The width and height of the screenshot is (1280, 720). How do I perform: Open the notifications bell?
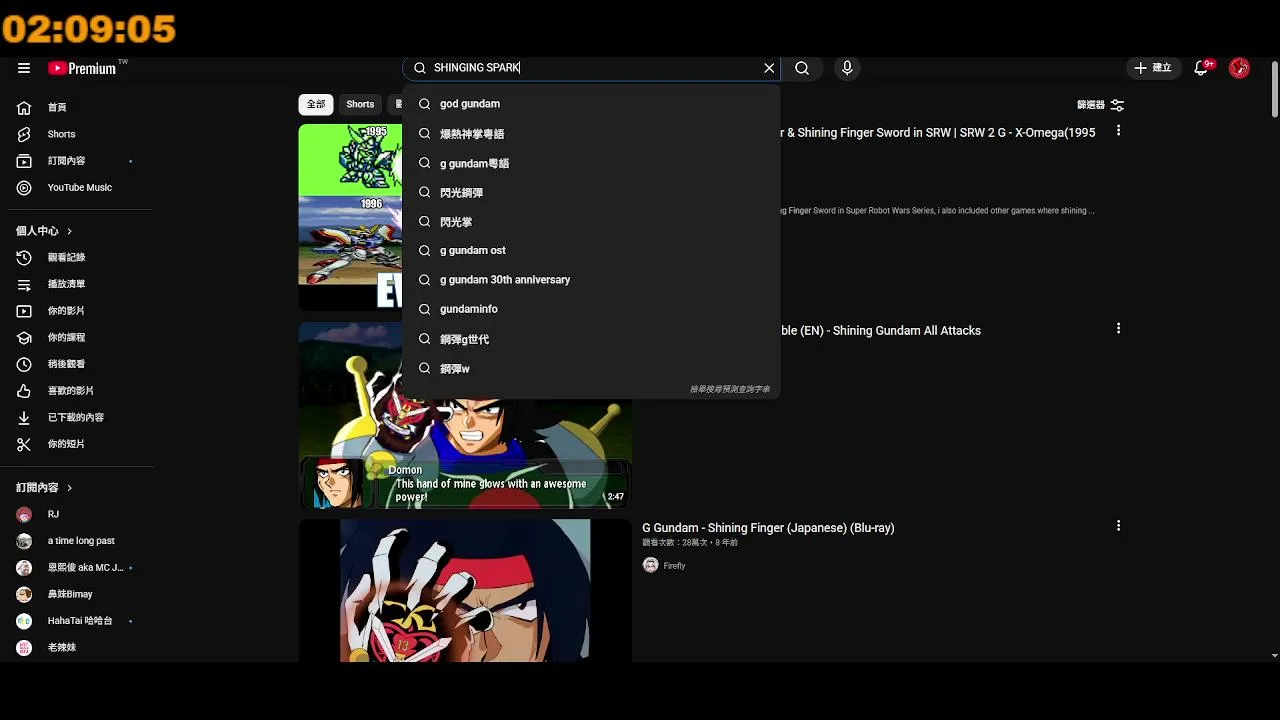pos(1202,68)
